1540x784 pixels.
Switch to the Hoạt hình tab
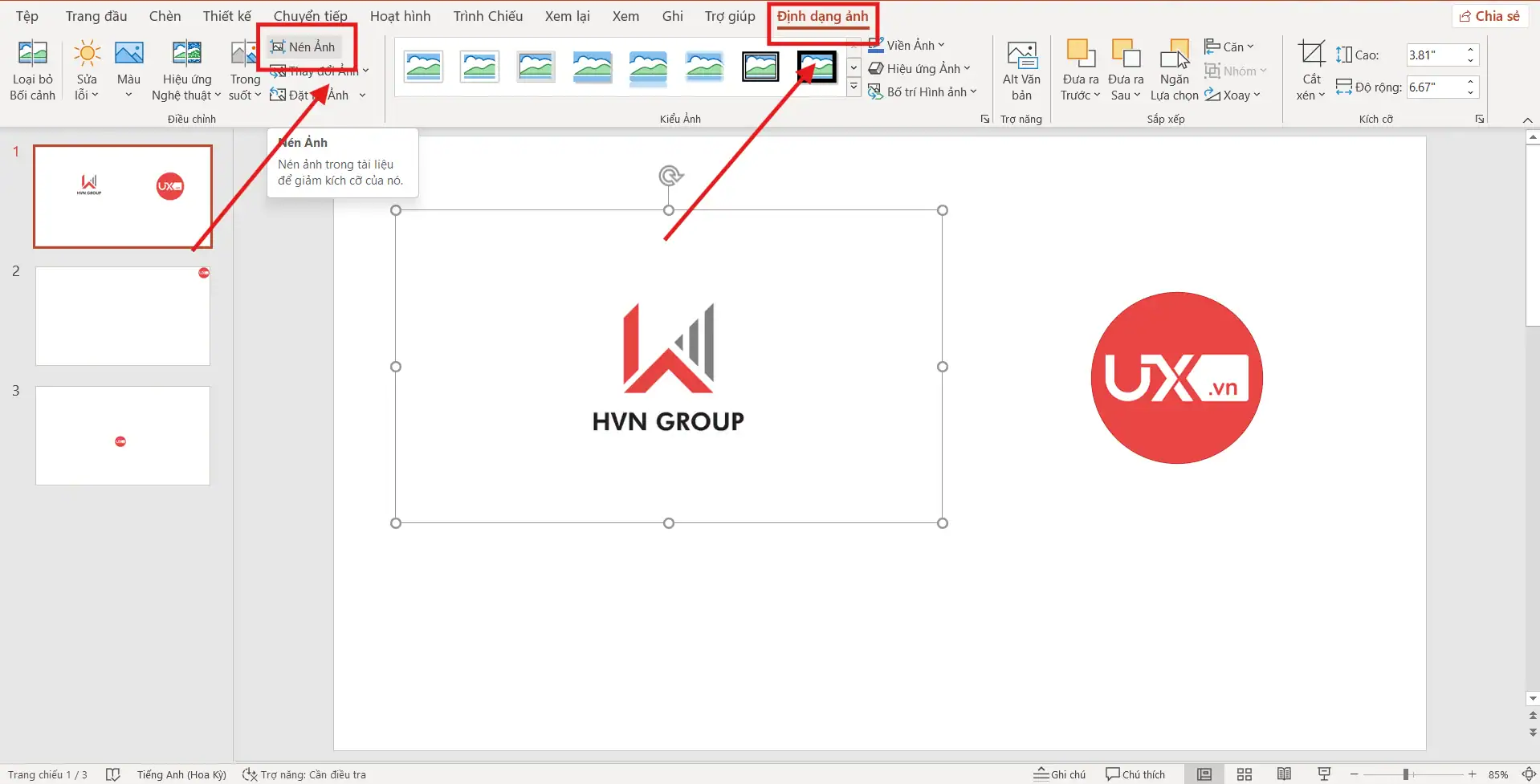[x=400, y=16]
